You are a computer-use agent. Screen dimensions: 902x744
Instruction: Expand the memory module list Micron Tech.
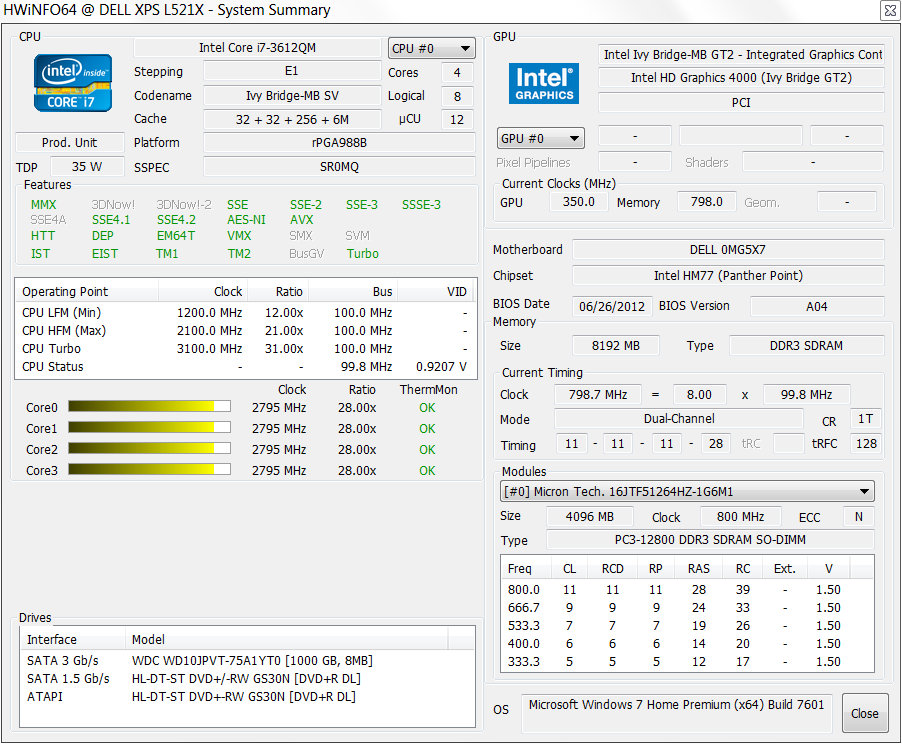687,491
